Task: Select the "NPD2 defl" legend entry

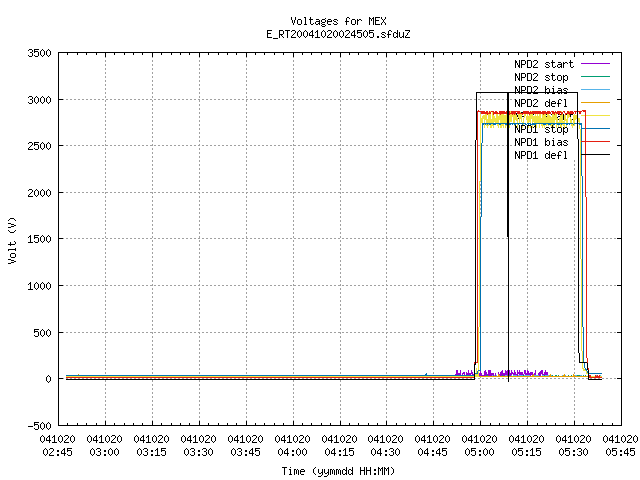Action: (x=541, y=103)
